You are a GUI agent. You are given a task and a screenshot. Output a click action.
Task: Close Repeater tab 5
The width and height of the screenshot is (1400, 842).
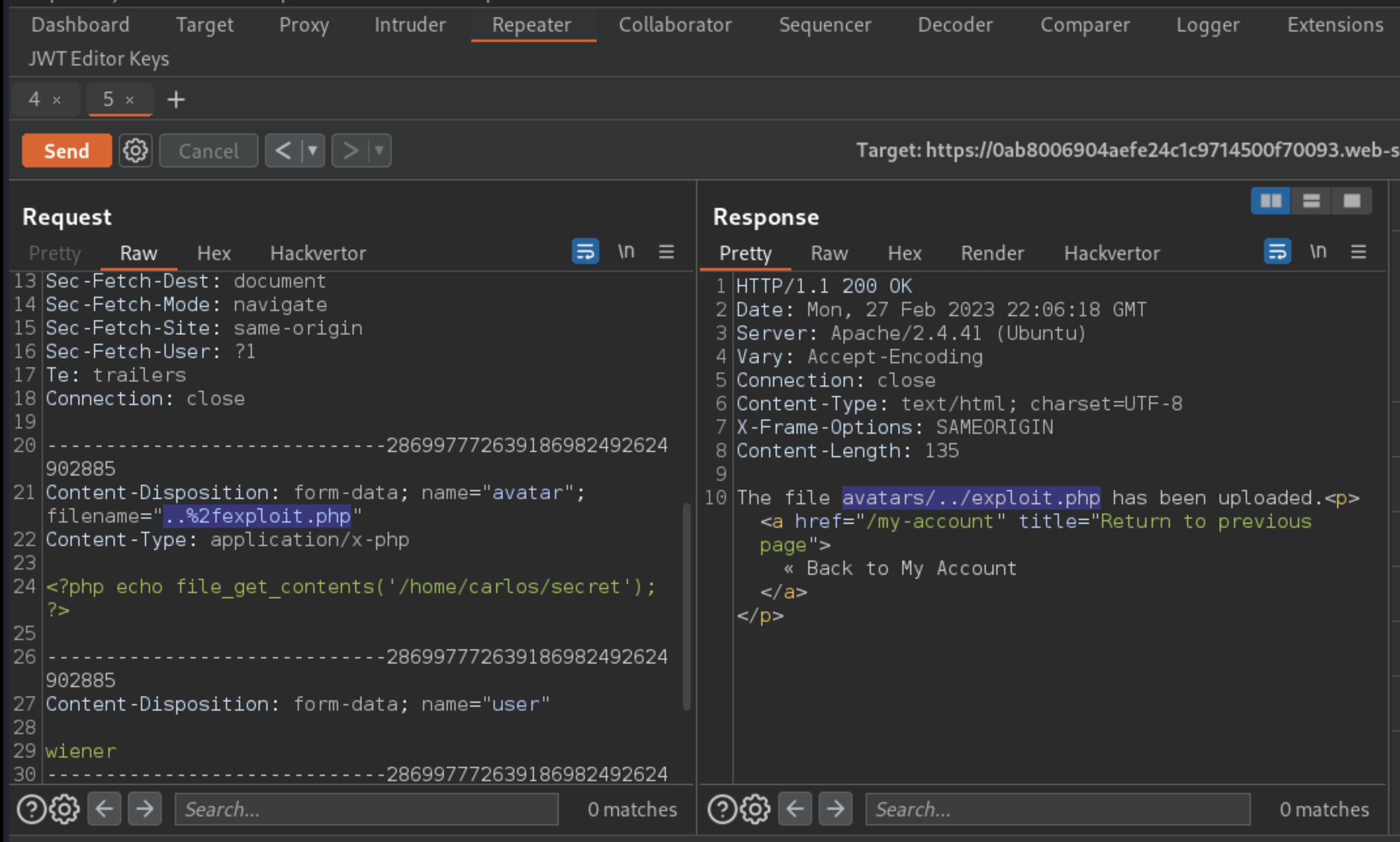coord(130,100)
